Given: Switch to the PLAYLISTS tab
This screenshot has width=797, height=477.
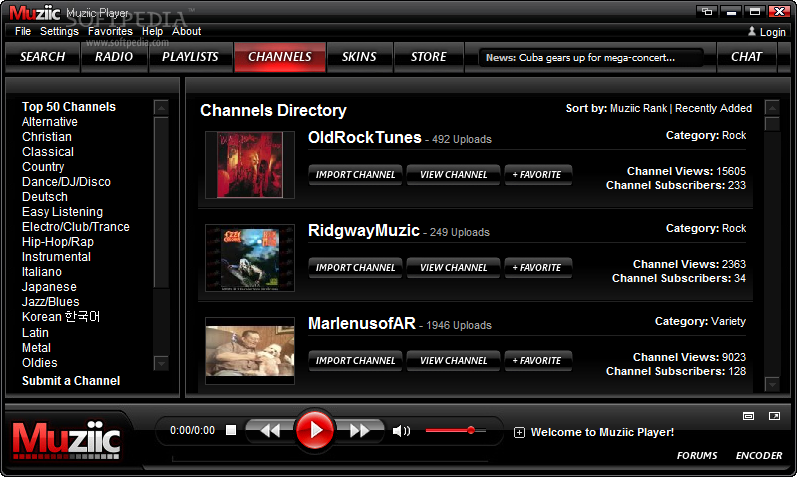Looking at the screenshot, I should point(190,57).
